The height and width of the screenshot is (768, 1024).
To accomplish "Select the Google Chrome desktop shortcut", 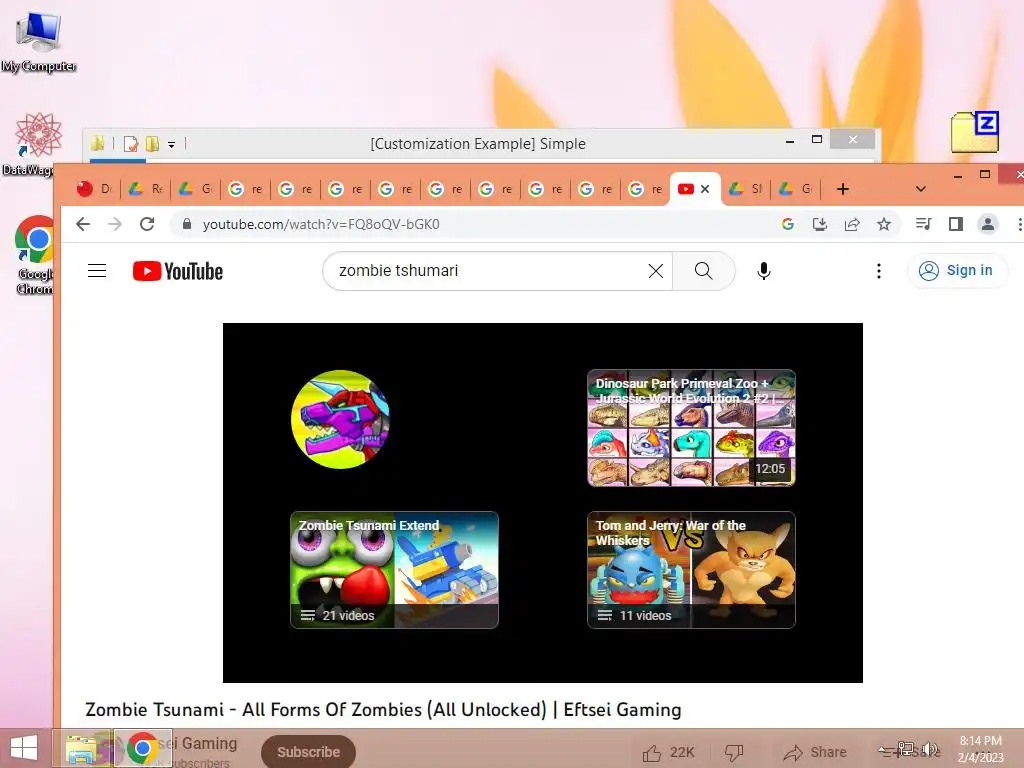I will (x=35, y=255).
